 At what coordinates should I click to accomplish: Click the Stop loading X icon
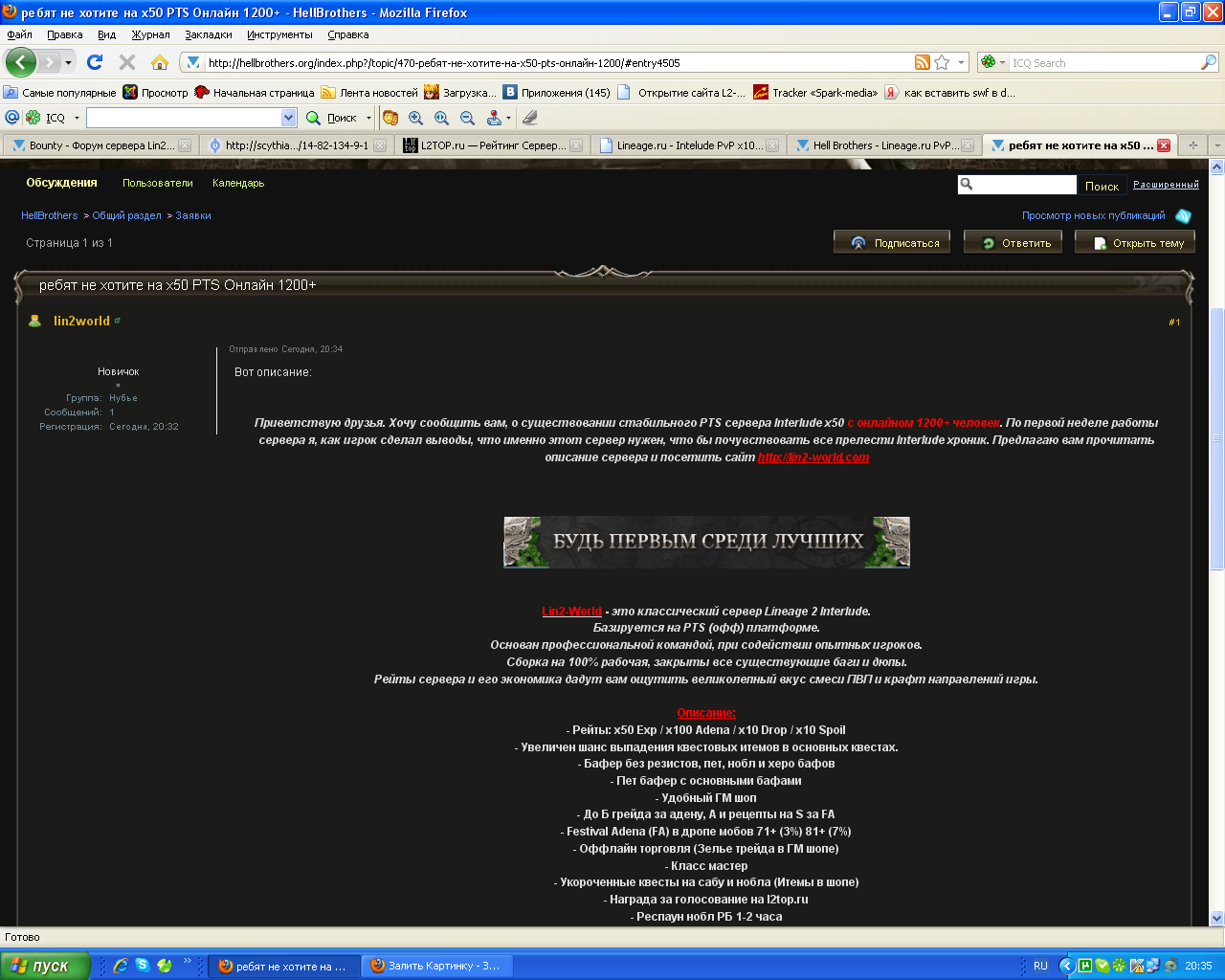pos(127,62)
